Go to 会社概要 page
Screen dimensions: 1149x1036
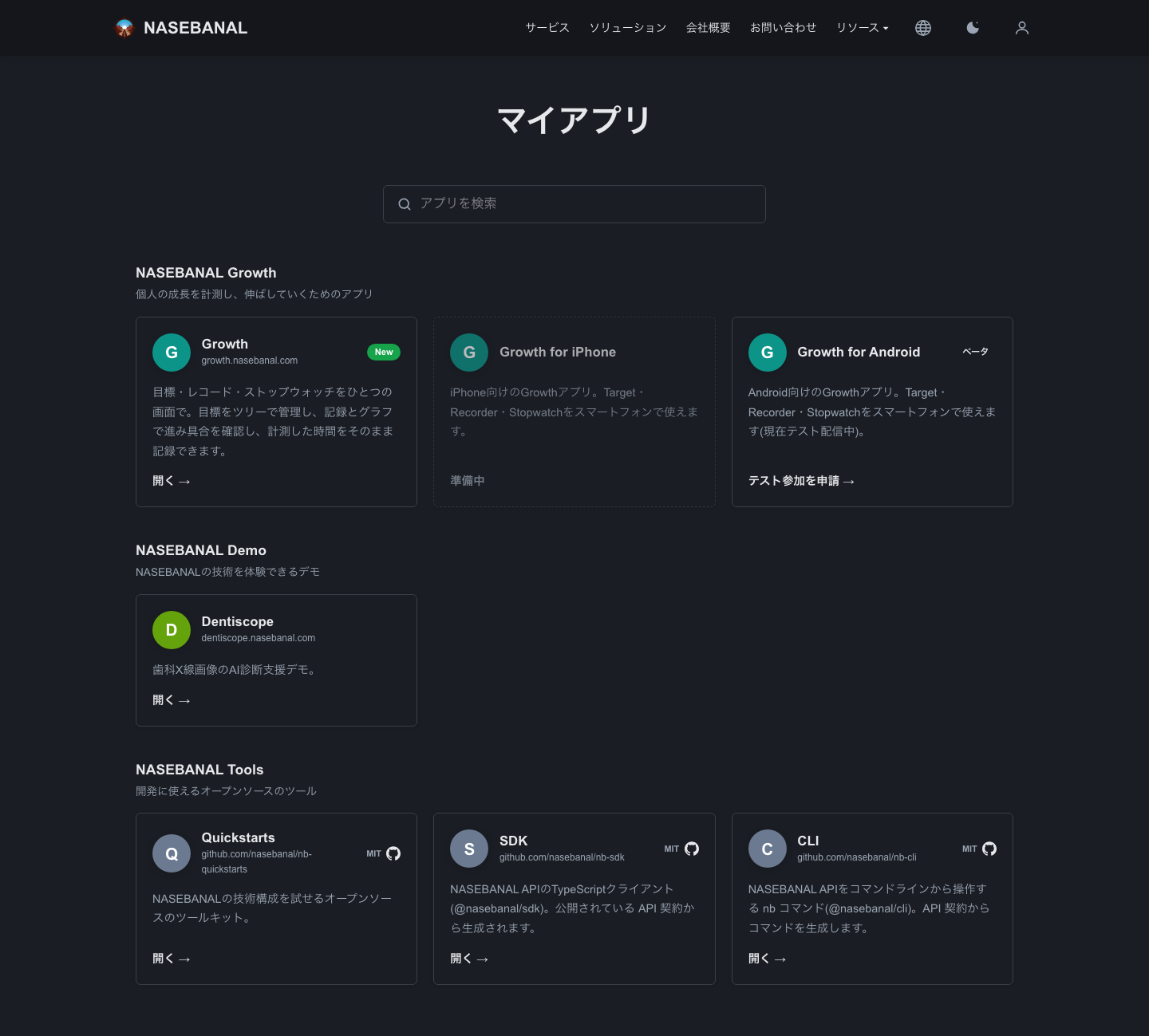click(709, 28)
